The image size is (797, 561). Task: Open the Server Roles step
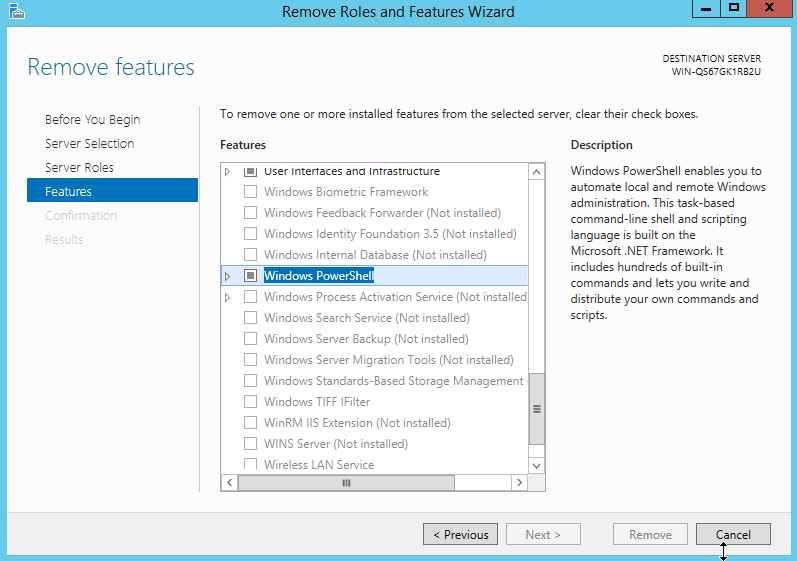(x=79, y=168)
